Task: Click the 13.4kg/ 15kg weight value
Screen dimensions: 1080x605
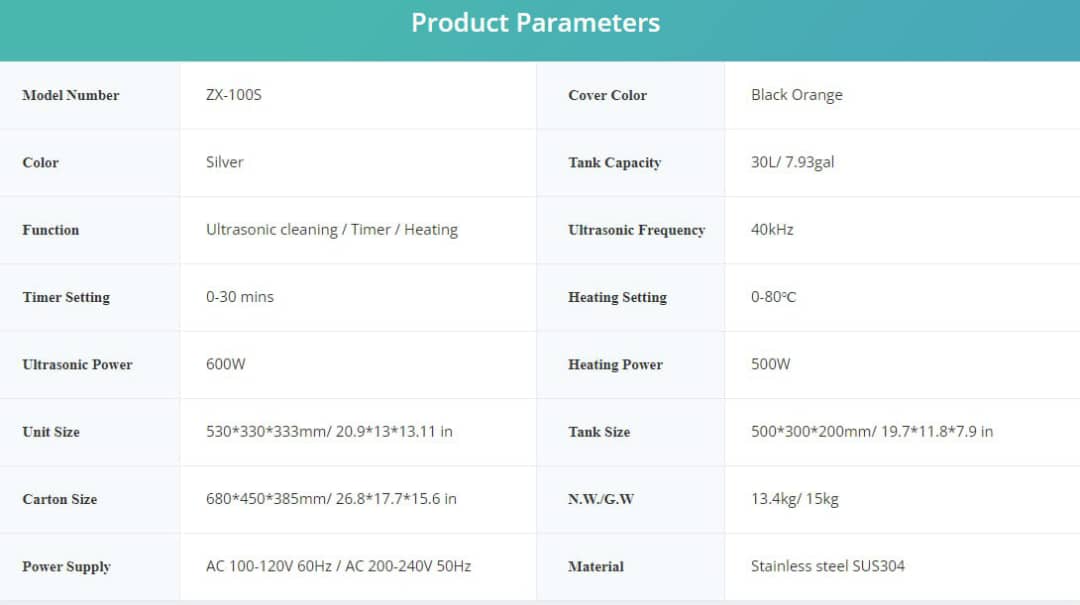Action: tap(794, 499)
